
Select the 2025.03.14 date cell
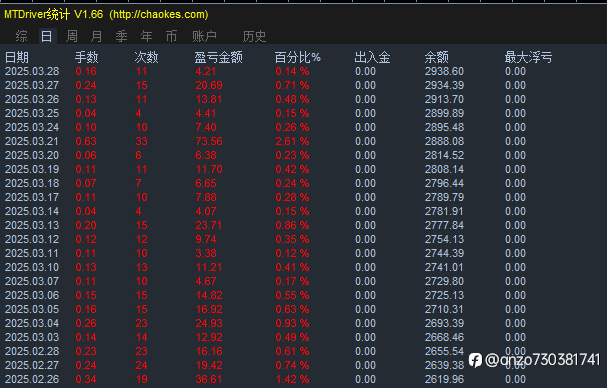(32, 211)
